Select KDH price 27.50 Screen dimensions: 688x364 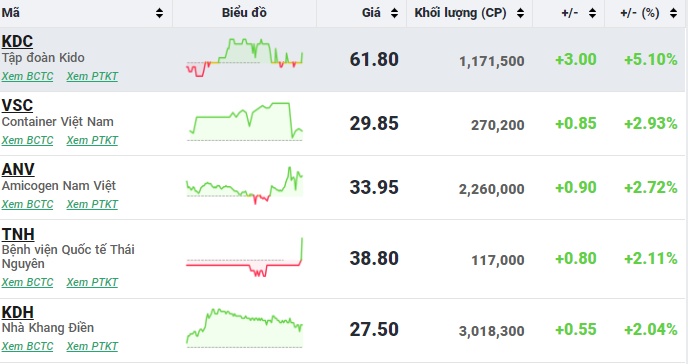pos(374,330)
